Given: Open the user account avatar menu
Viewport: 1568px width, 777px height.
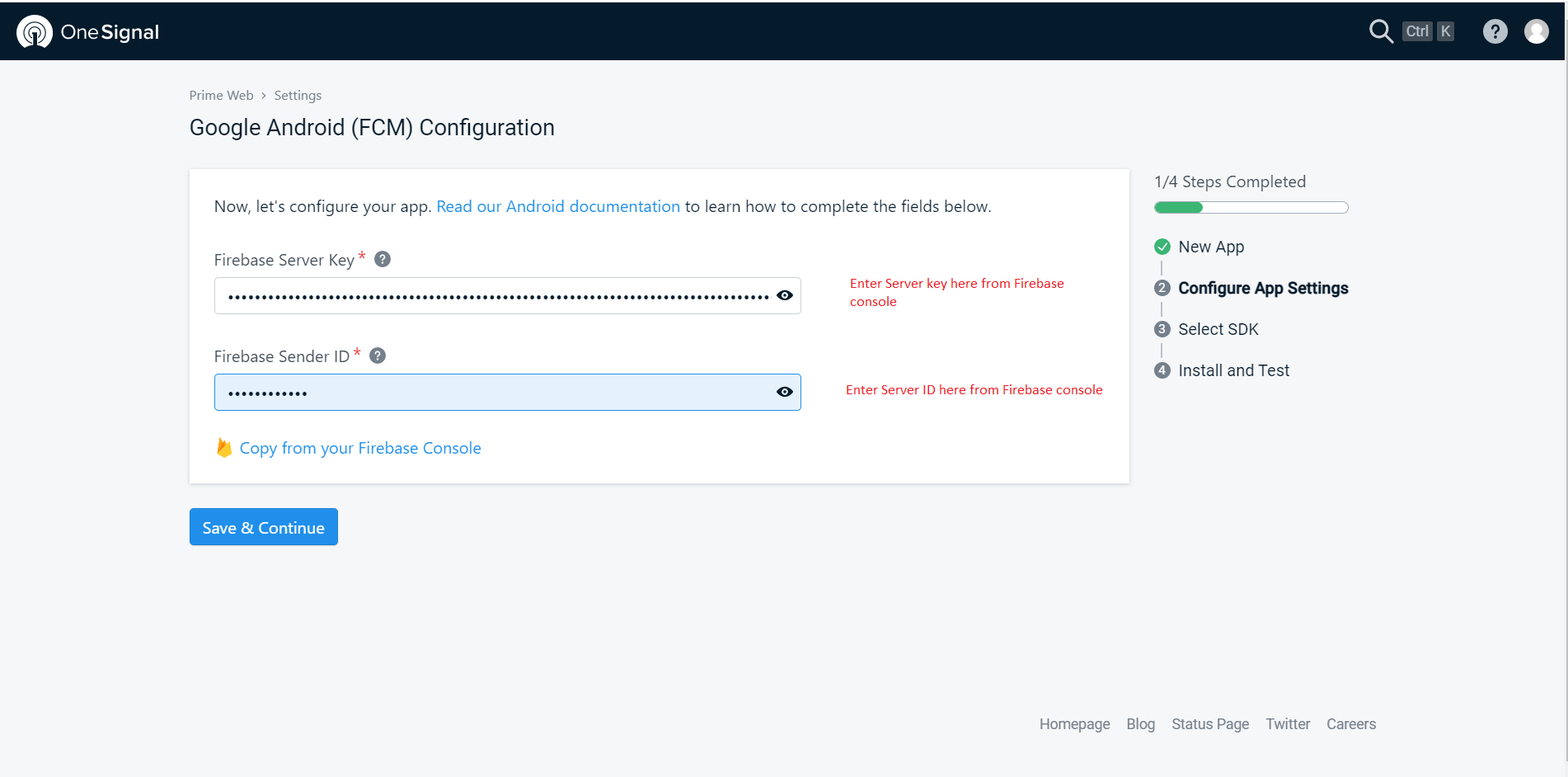Looking at the screenshot, I should point(1536,31).
